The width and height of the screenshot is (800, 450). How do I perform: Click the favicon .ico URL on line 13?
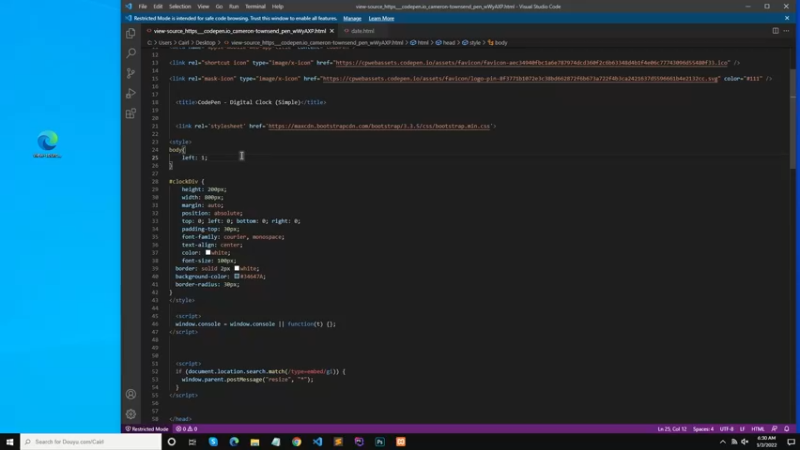(x=531, y=63)
